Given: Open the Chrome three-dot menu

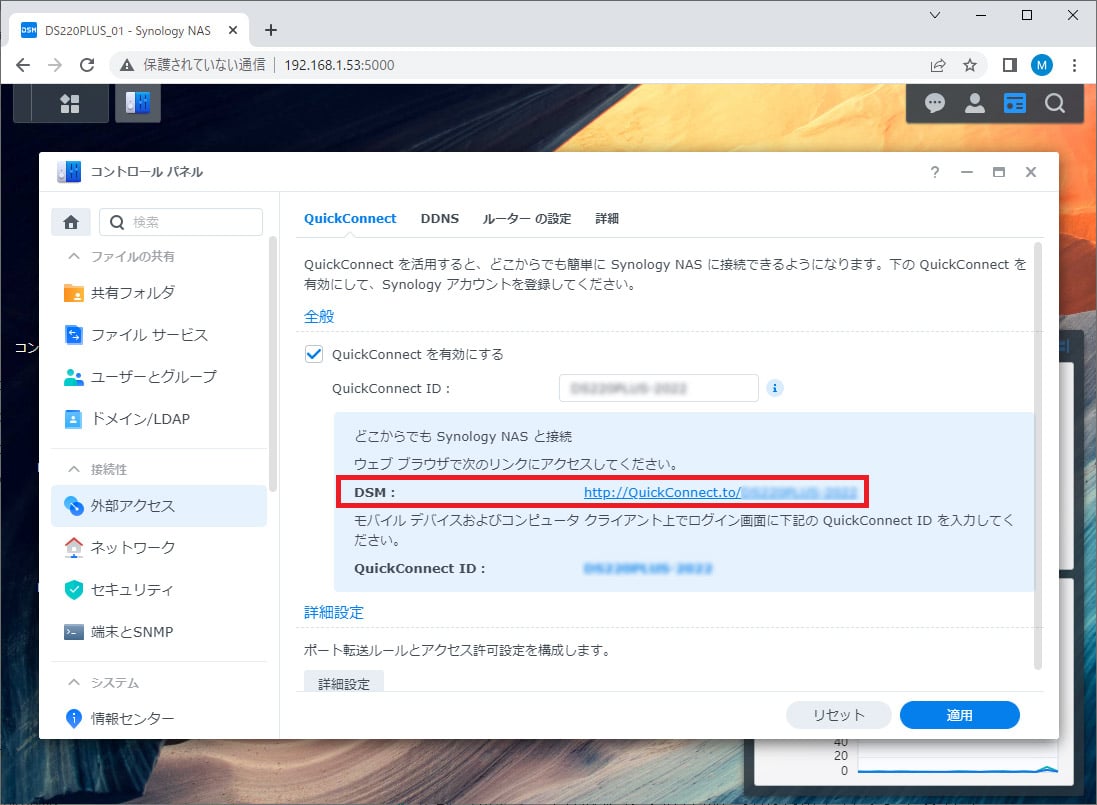Looking at the screenshot, I should (x=1074, y=65).
